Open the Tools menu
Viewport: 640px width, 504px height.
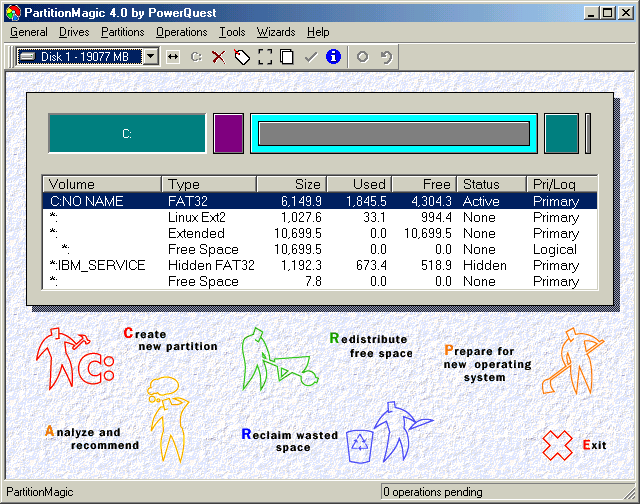pyautogui.click(x=232, y=32)
